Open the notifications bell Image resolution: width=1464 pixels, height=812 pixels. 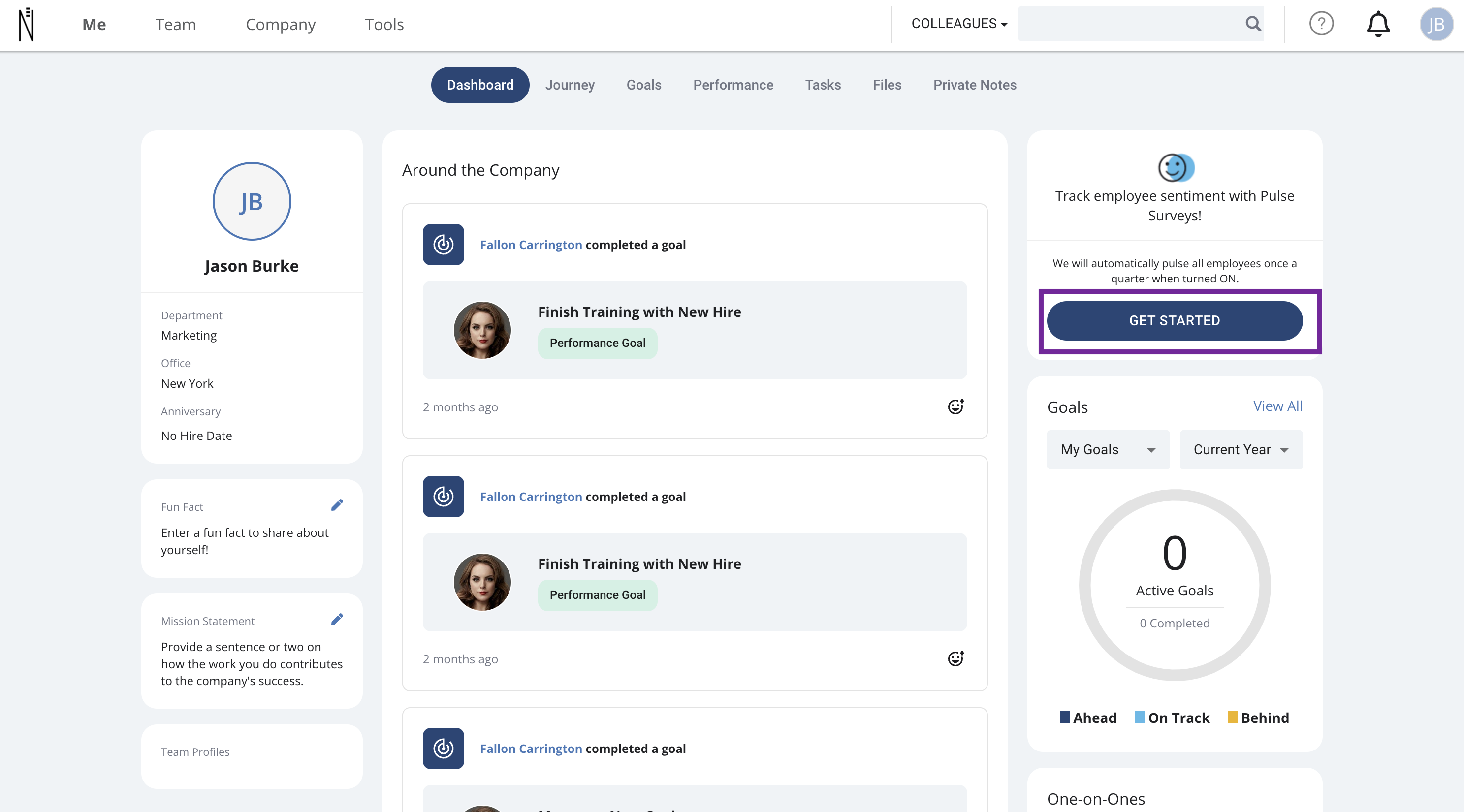pos(1378,24)
